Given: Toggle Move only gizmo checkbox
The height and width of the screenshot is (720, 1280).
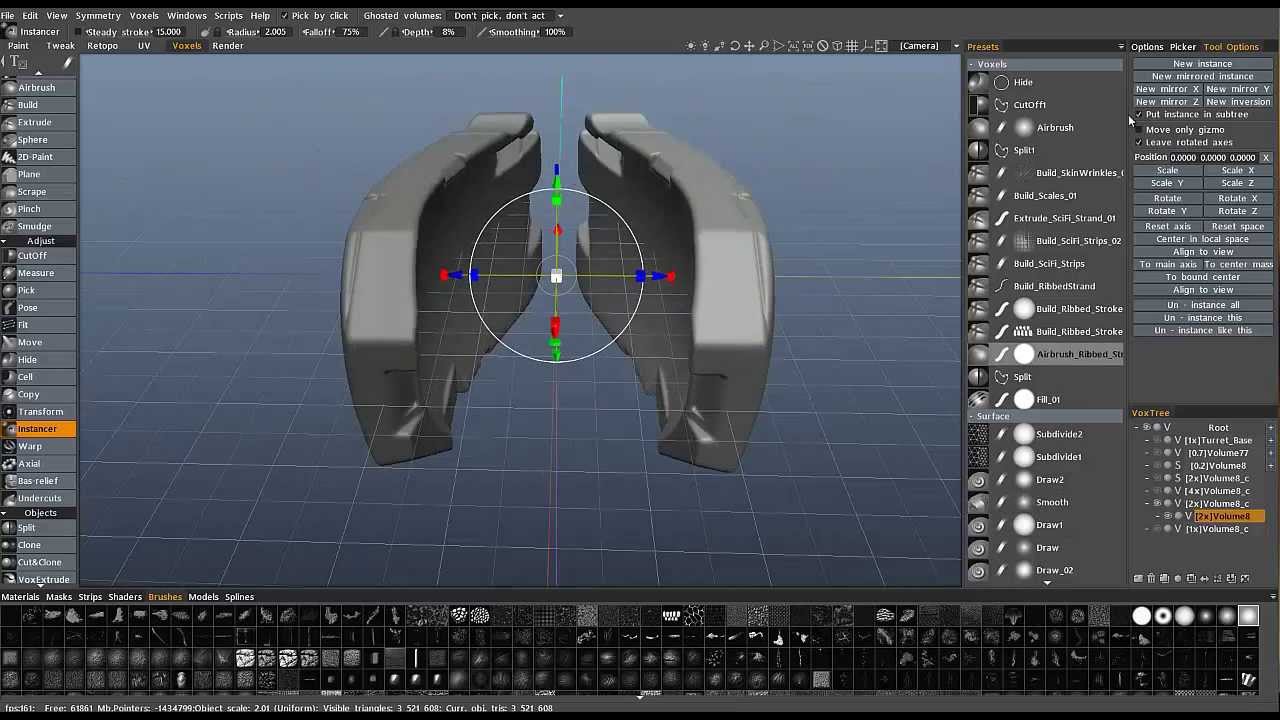Looking at the screenshot, I should (1139, 130).
